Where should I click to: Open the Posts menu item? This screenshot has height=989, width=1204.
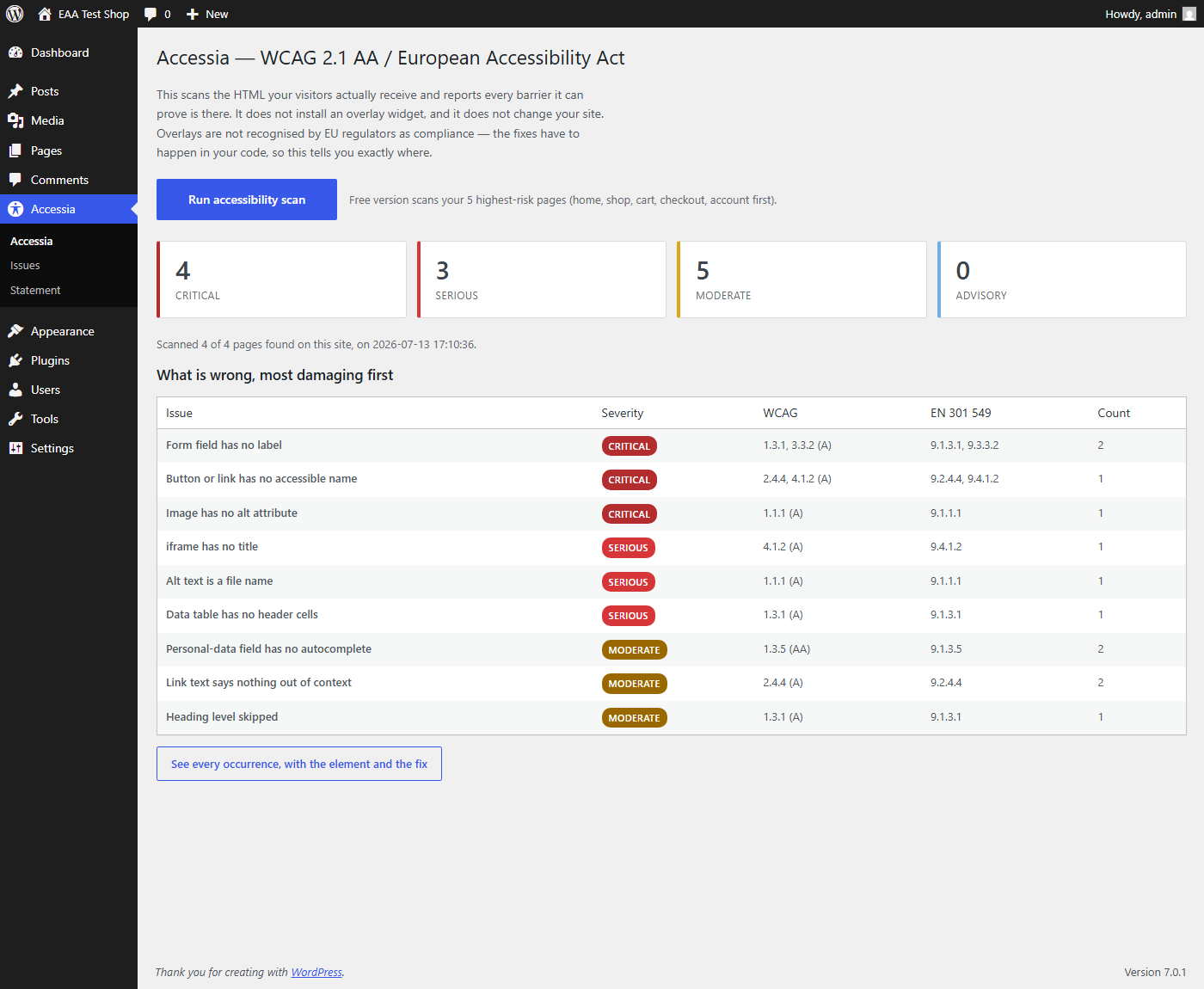tap(69, 91)
